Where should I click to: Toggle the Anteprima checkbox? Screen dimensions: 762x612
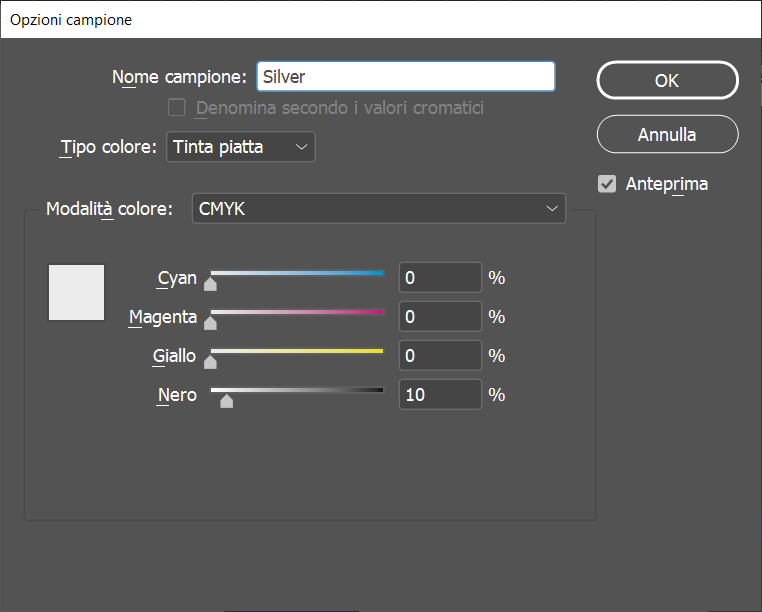point(607,184)
